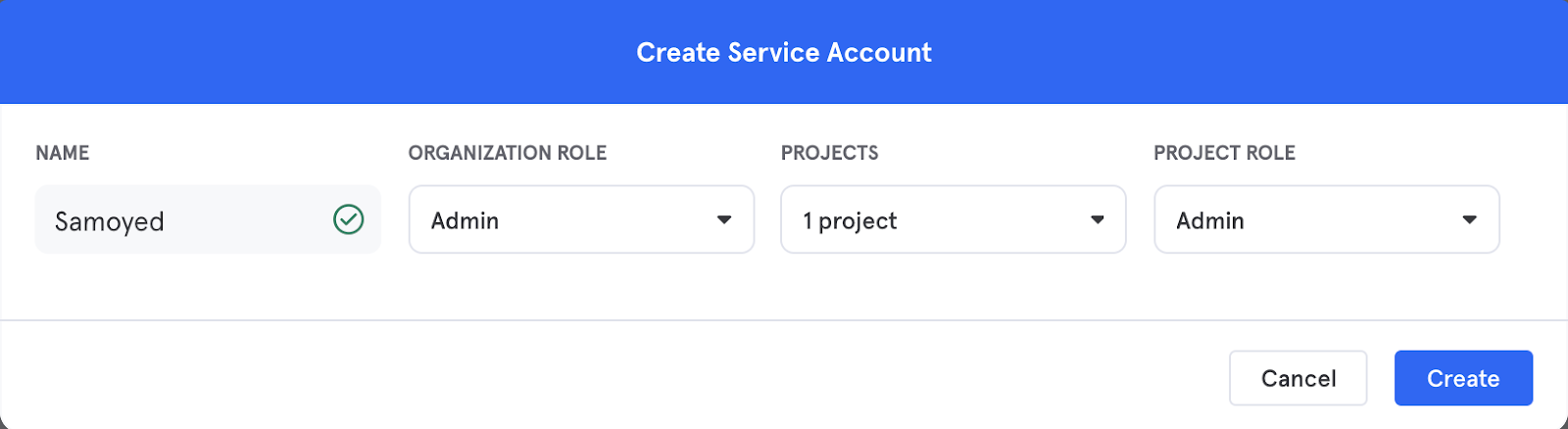The width and height of the screenshot is (1568, 429).
Task: Click Admin value under Project Role
Action: click(1210, 220)
